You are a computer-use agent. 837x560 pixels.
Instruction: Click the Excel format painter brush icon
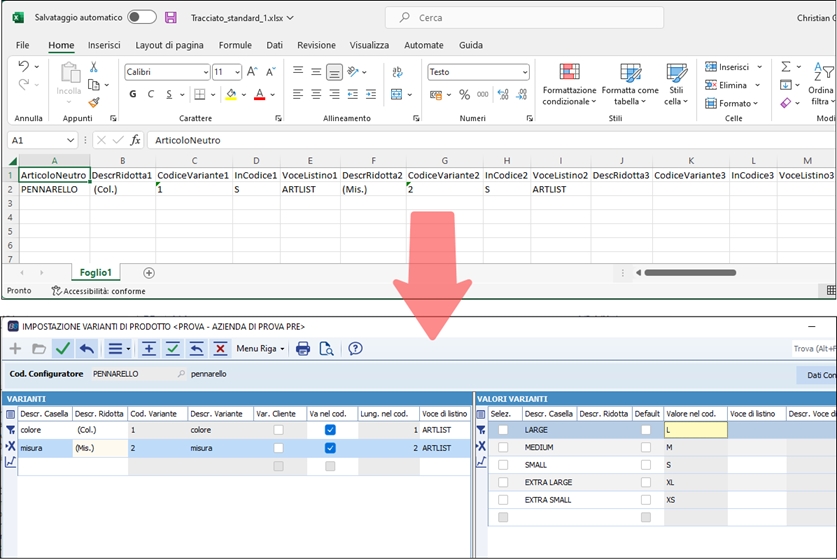tap(94, 102)
